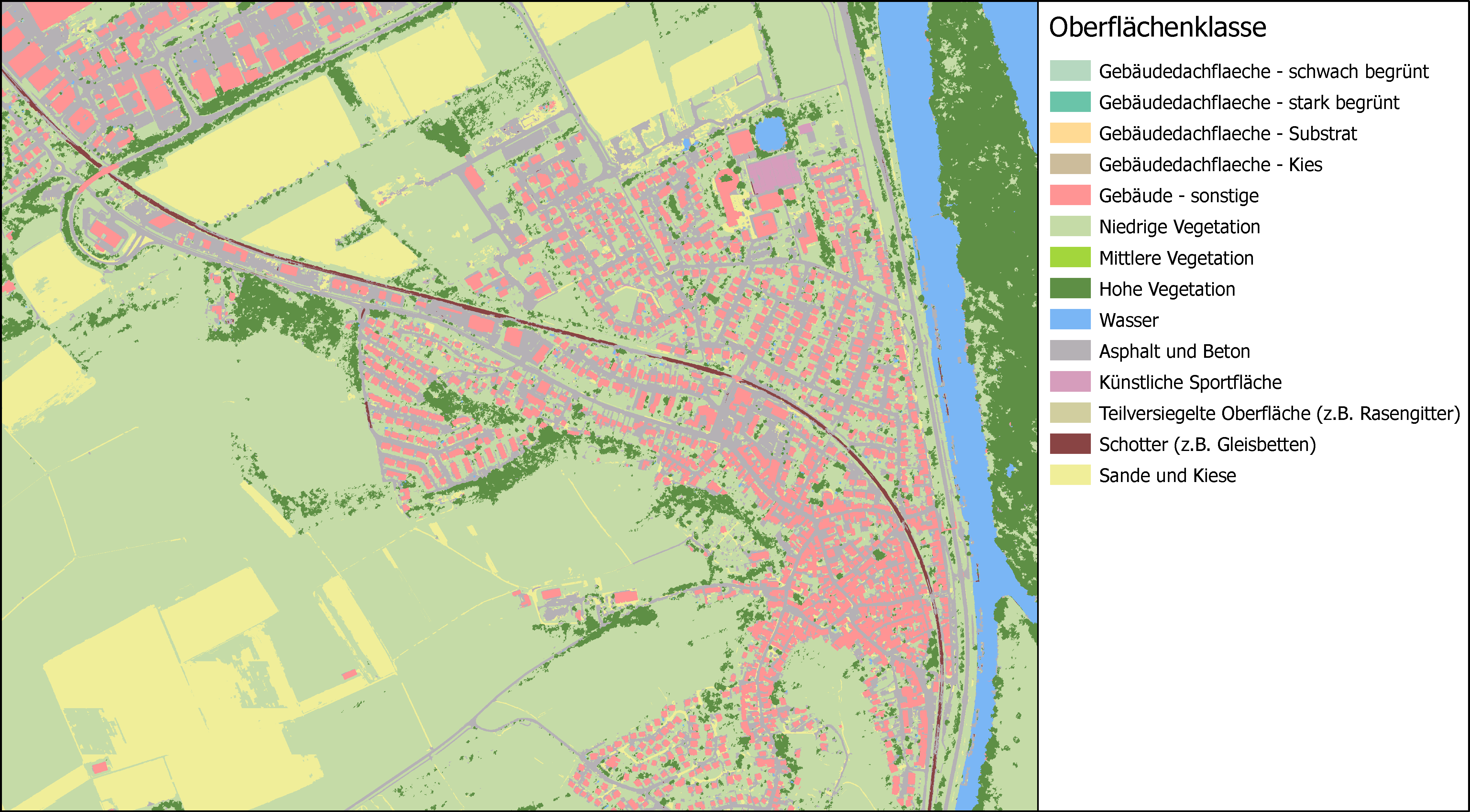Click the Asphalt und Beton gray swatch
1470x812 pixels.
[x=1070, y=350]
